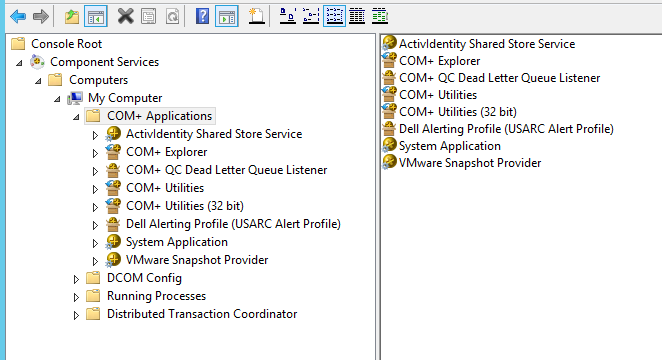Expand Distributed Transaction Coordinator folder
The height and width of the screenshot is (360, 662).
pos(76,315)
